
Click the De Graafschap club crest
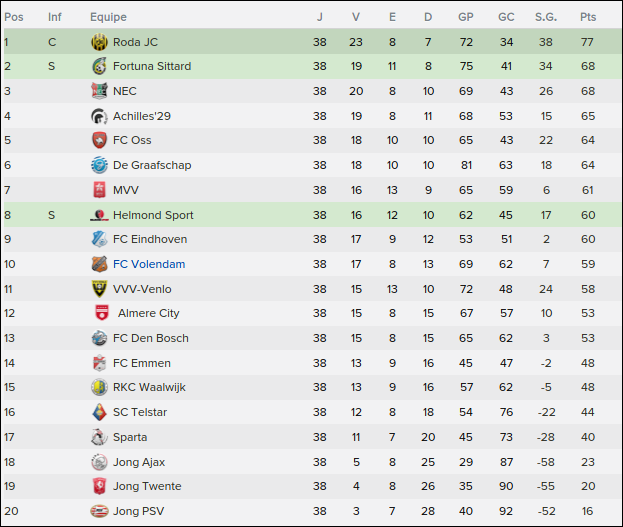98,165
